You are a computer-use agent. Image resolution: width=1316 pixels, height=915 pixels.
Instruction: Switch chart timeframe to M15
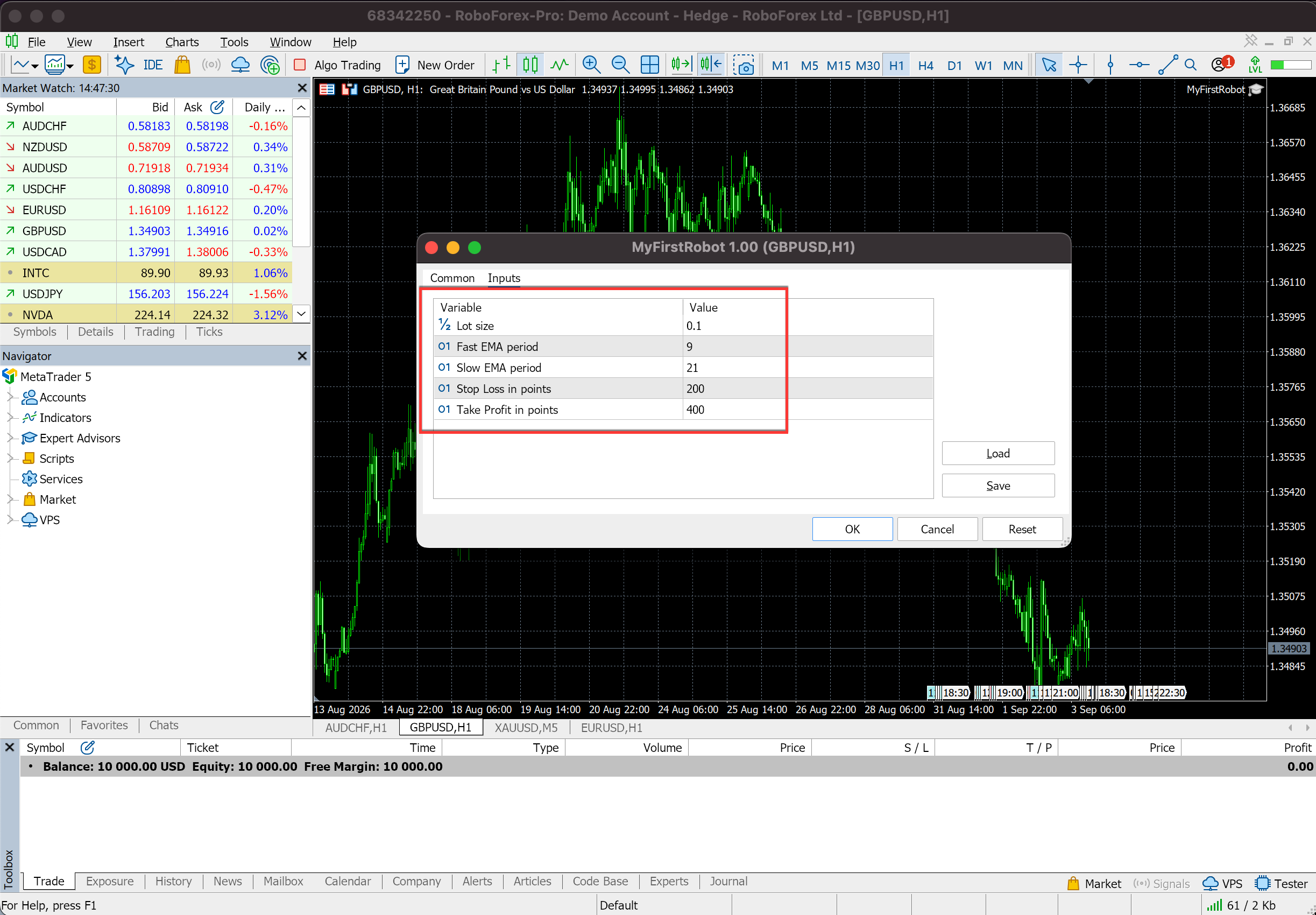(839, 65)
